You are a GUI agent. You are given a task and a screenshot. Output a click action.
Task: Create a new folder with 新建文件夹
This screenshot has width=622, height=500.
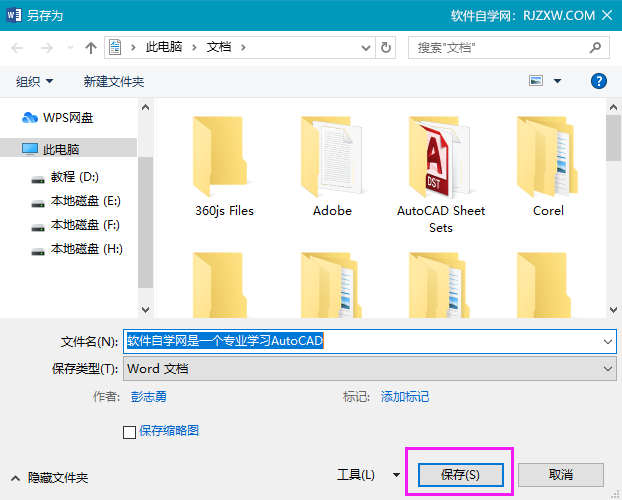(x=114, y=81)
